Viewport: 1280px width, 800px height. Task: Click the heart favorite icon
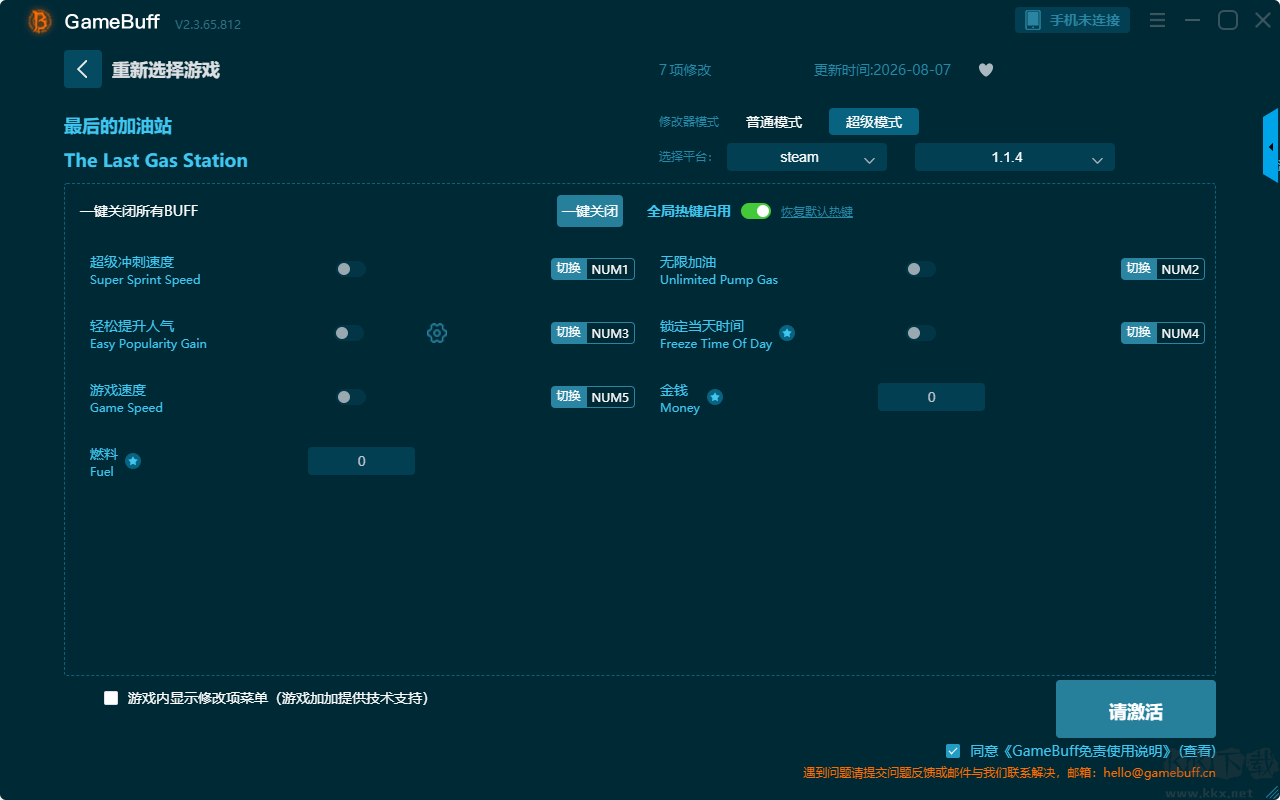(986, 70)
